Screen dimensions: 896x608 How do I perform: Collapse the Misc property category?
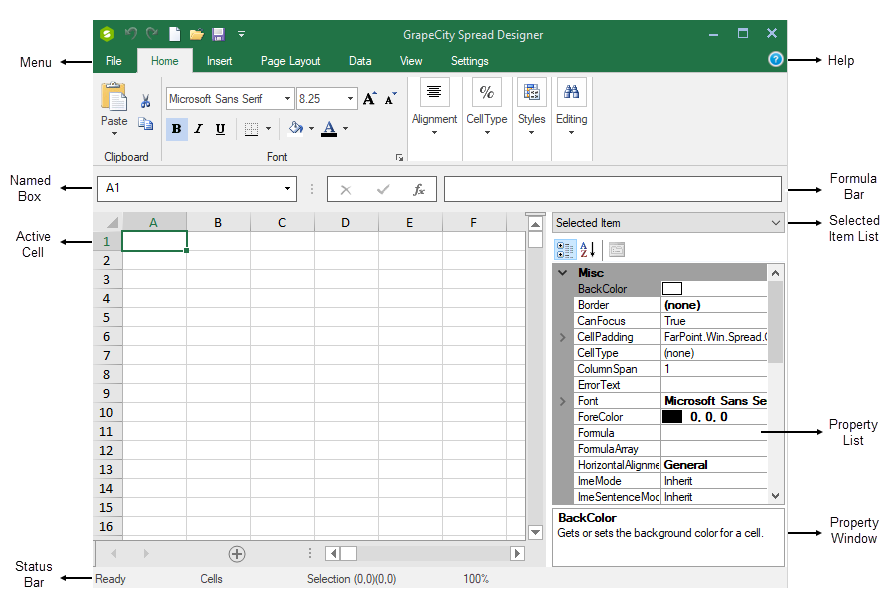(x=563, y=273)
